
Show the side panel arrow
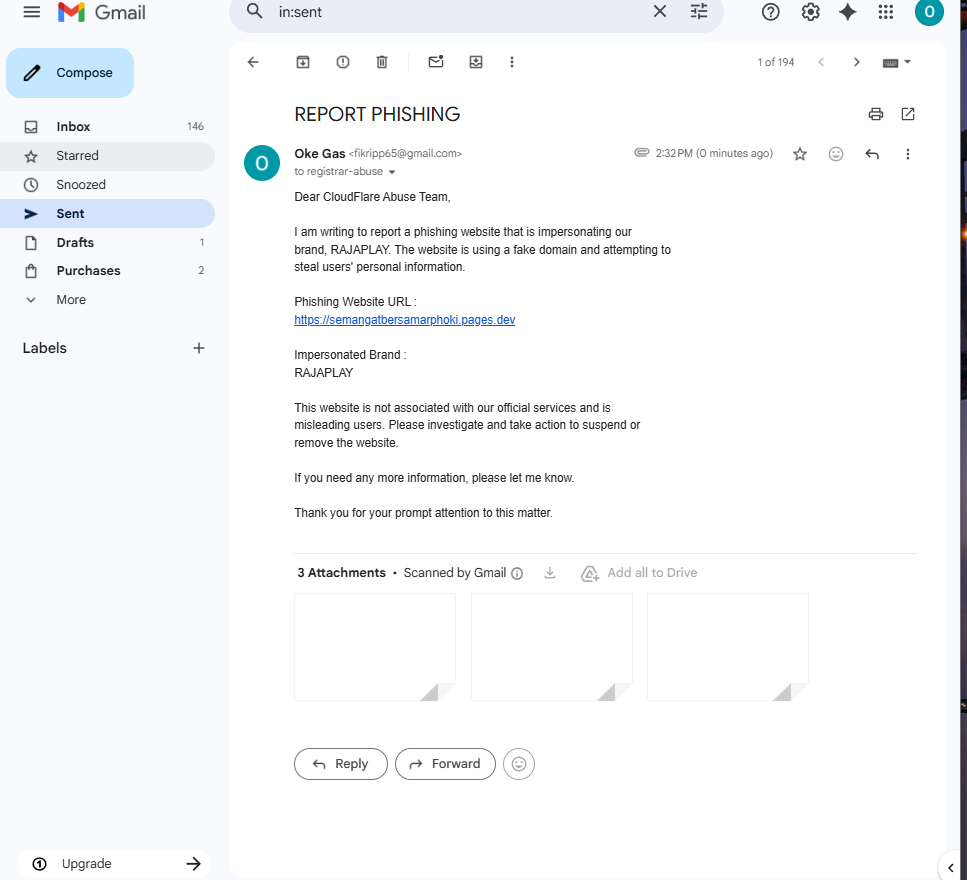[950, 868]
